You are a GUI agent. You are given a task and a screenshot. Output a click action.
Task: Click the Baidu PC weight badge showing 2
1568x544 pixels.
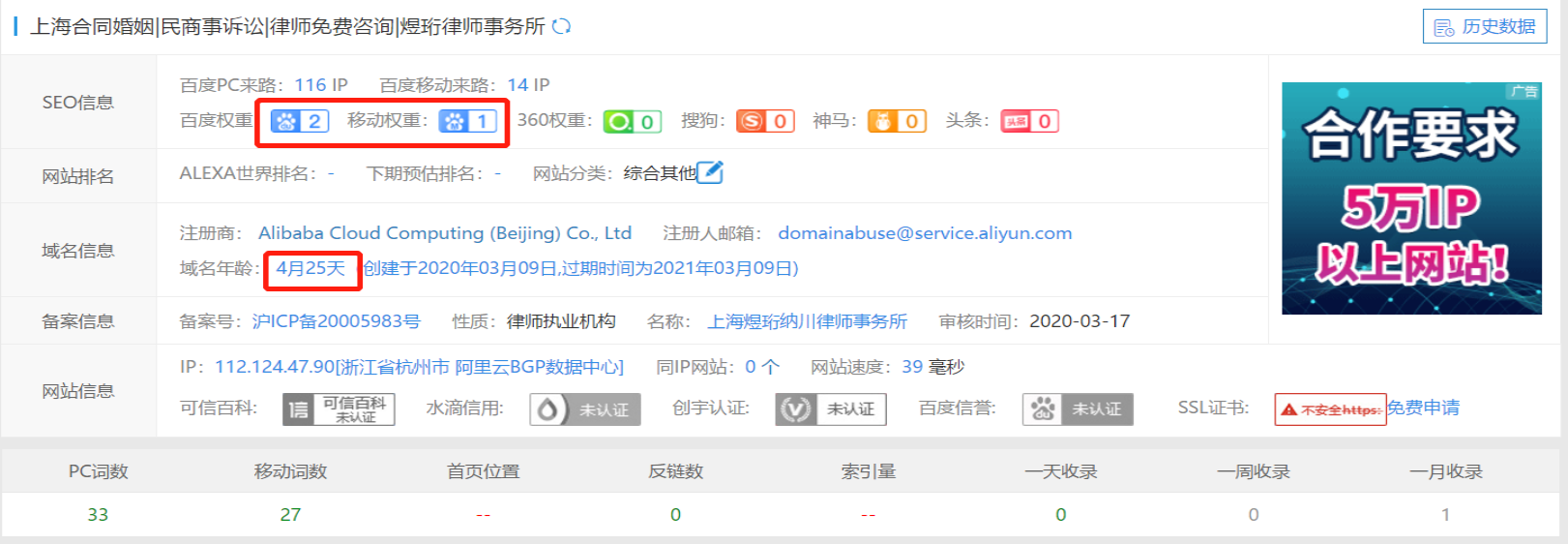pyautogui.click(x=300, y=121)
